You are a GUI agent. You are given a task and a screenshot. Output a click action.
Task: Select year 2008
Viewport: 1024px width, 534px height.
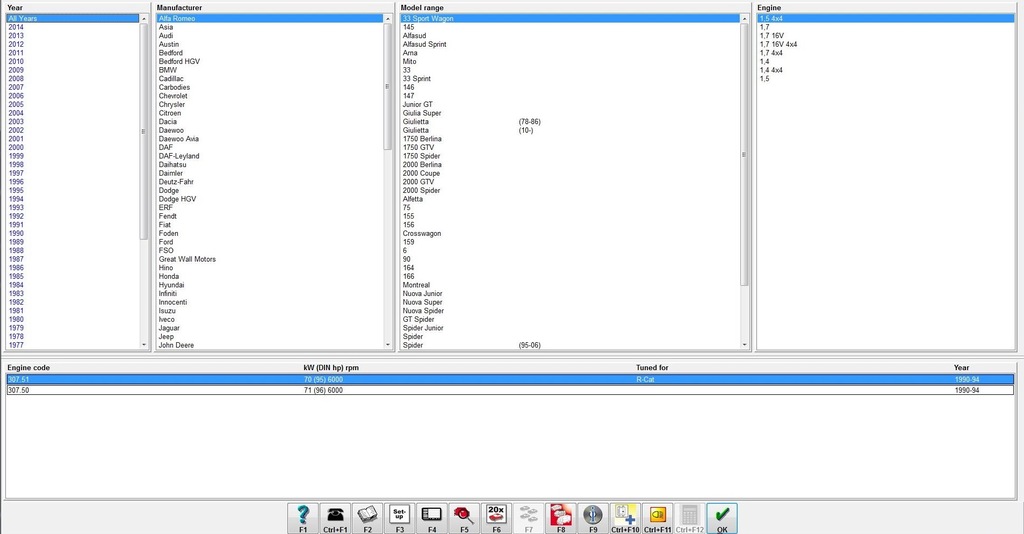16,79
